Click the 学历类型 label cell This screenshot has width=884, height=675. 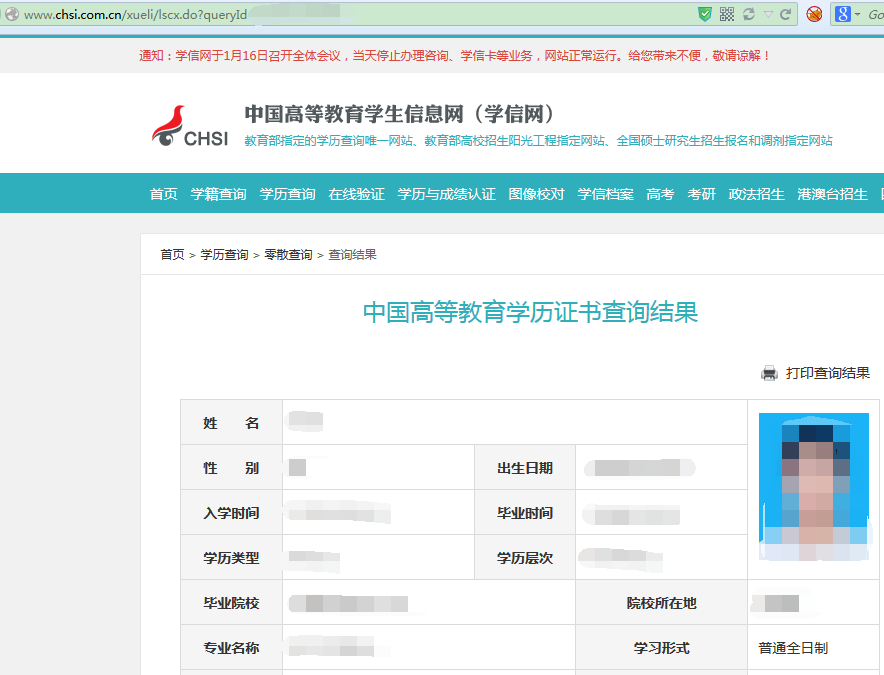click(231, 558)
